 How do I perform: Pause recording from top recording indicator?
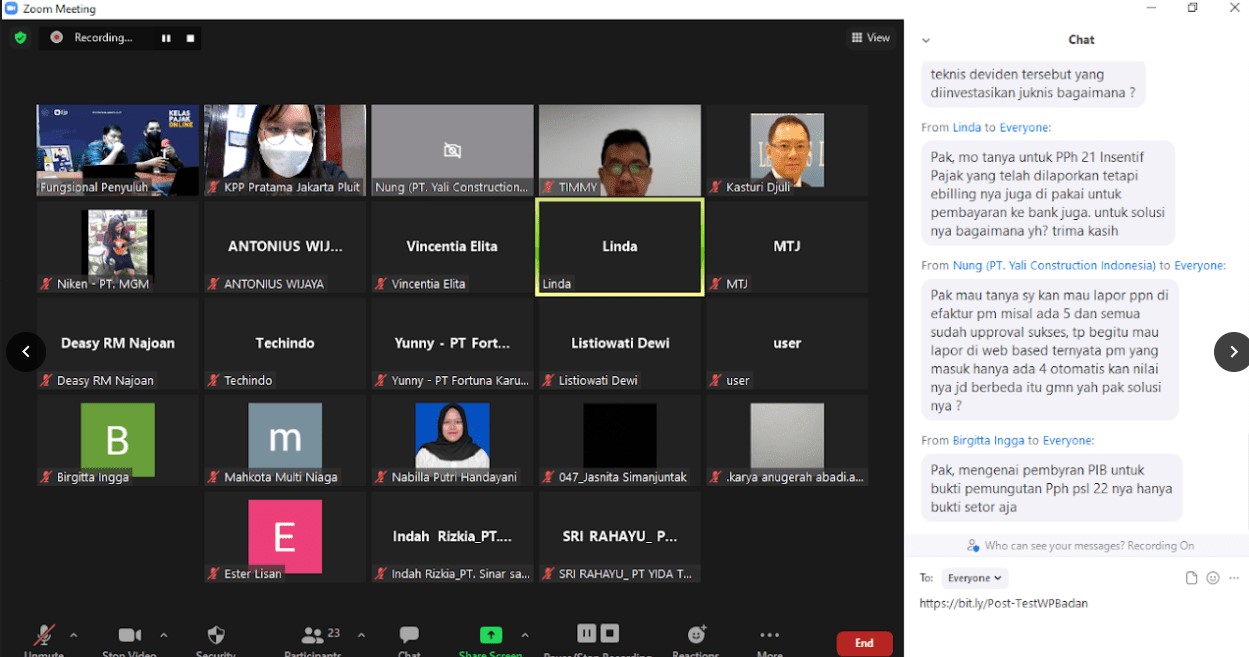[x=166, y=38]
